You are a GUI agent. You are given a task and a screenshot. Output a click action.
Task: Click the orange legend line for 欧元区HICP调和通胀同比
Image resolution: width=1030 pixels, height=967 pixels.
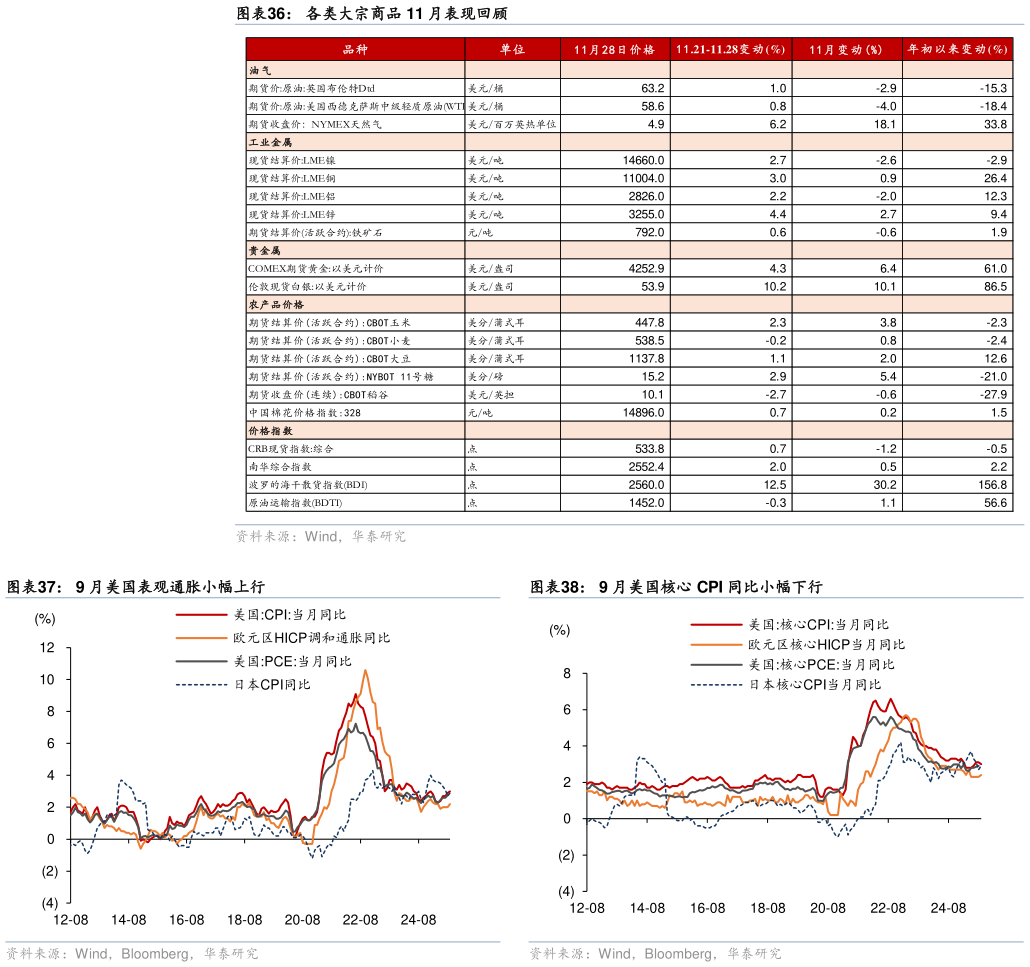click(202, 638)
